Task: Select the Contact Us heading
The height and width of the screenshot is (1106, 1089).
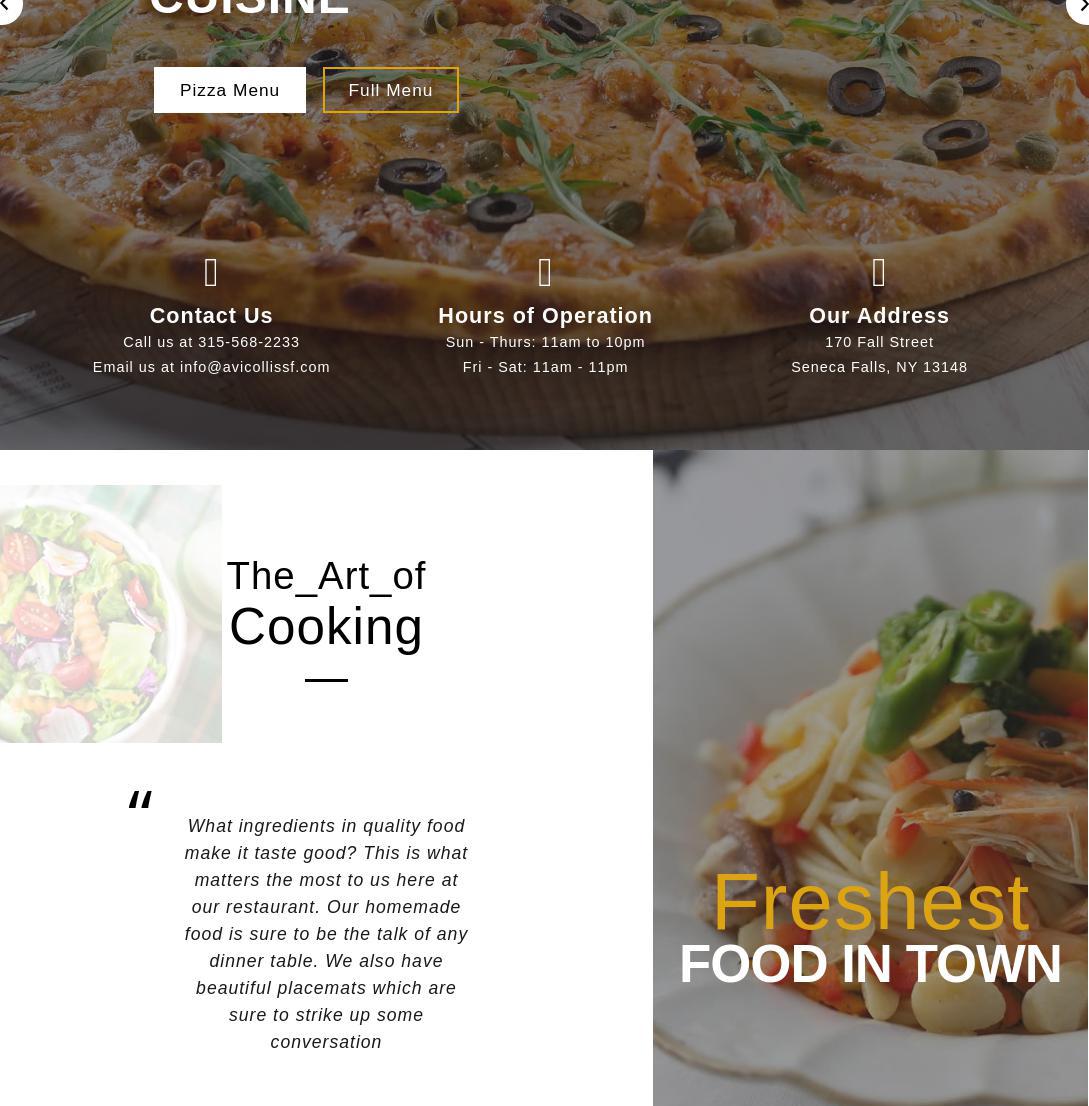Action: [211, 315]
